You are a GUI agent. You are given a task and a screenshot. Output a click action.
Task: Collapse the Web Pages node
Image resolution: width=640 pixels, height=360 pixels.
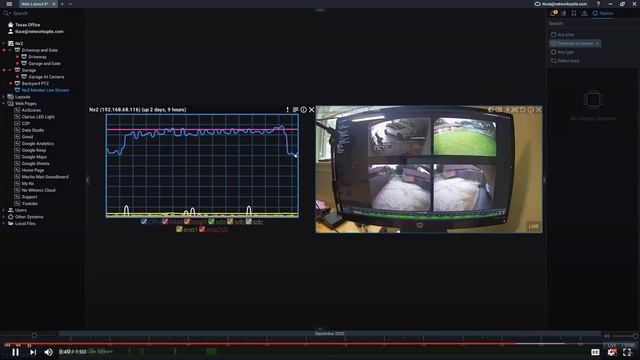click(x=4, y=104)
